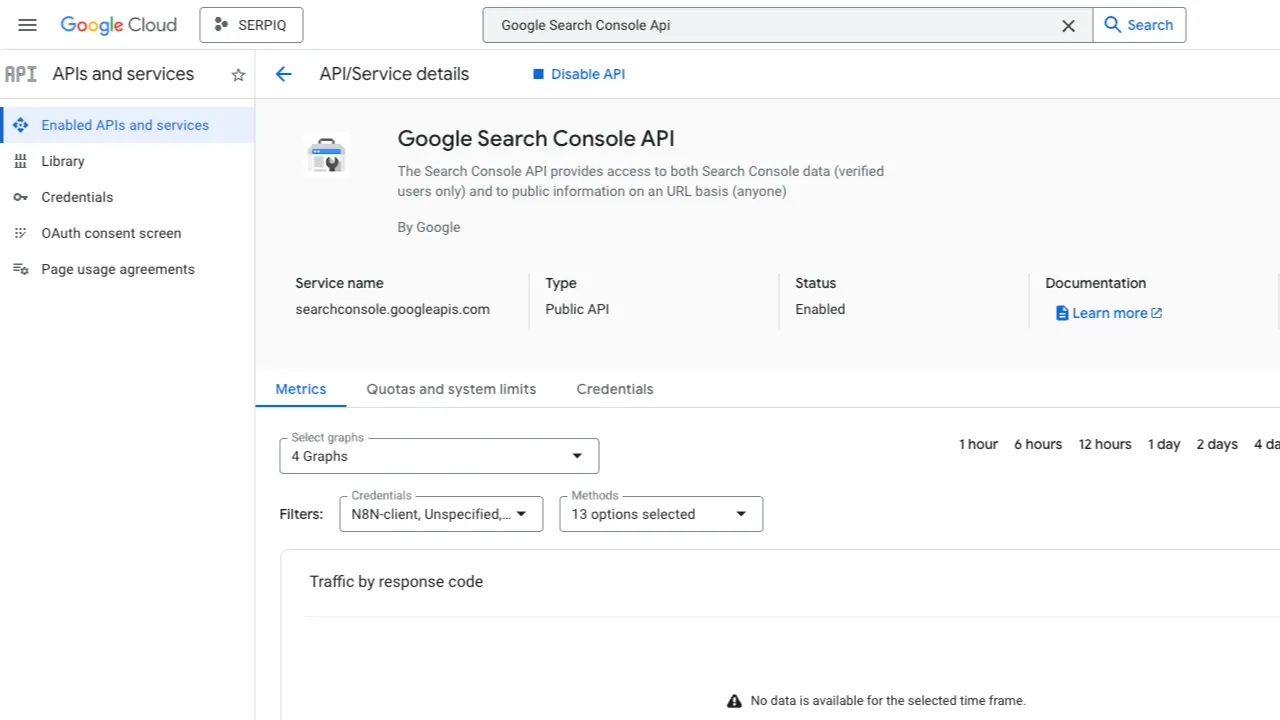
Task: Switch to the Credentials tab
Action: point(614,389)
